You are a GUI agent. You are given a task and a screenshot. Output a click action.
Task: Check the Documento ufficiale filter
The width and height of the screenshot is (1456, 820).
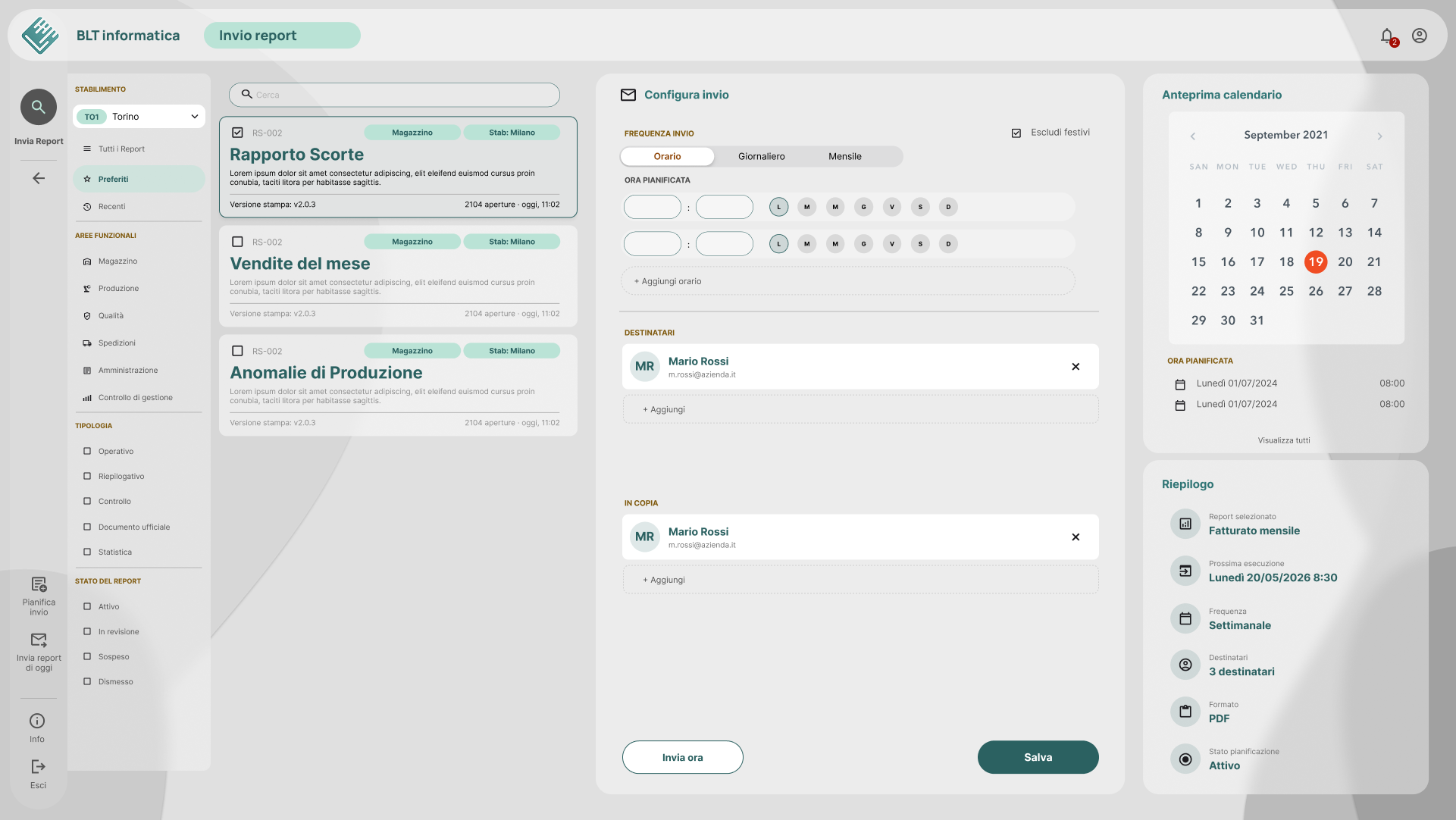click(87, 527)
